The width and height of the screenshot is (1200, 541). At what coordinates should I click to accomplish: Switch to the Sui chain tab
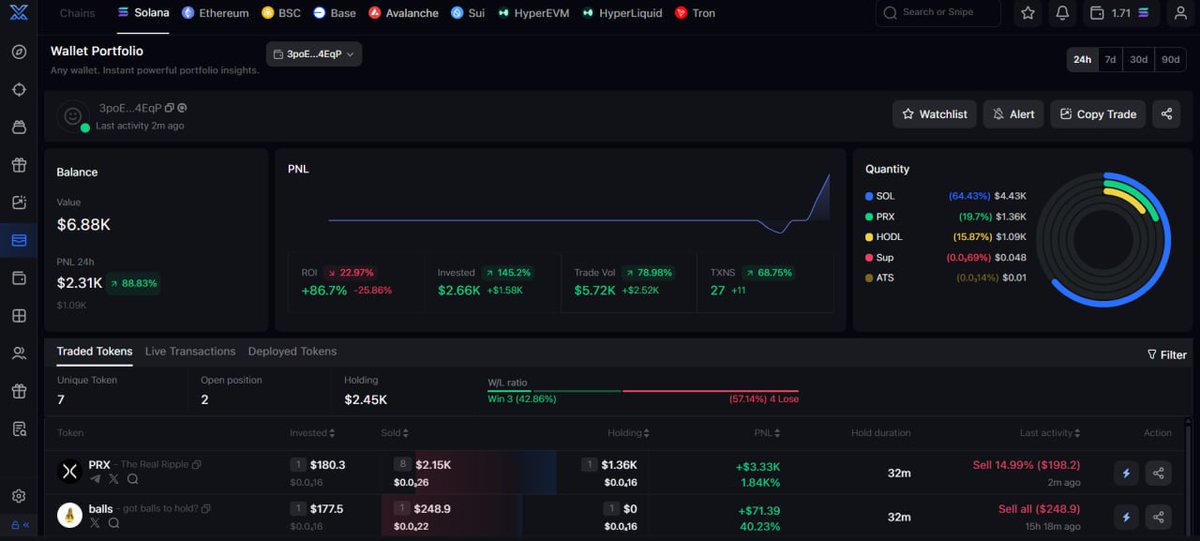pos(468,13)
